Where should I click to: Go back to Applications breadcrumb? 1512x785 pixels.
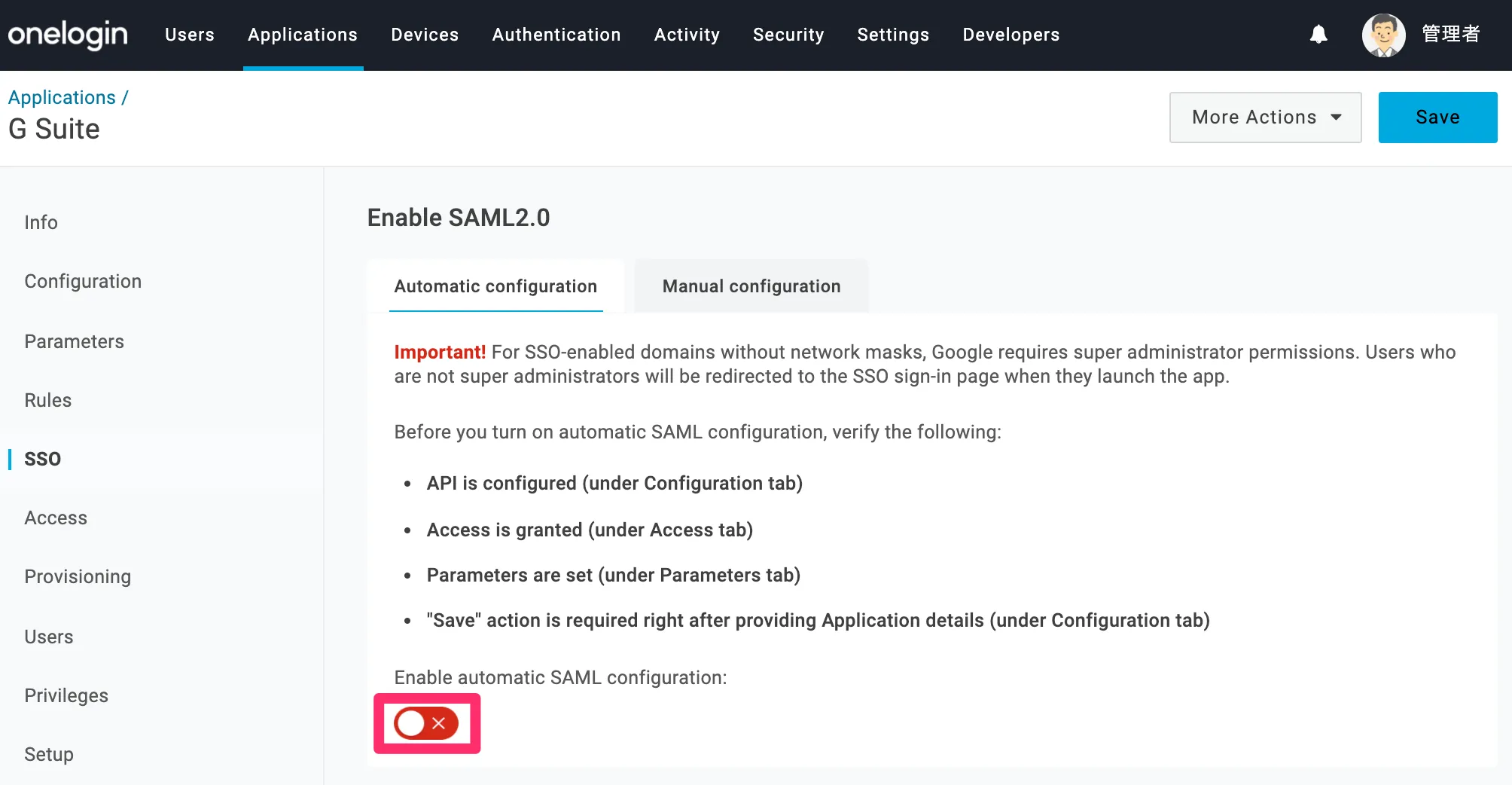tap(62, 97)
